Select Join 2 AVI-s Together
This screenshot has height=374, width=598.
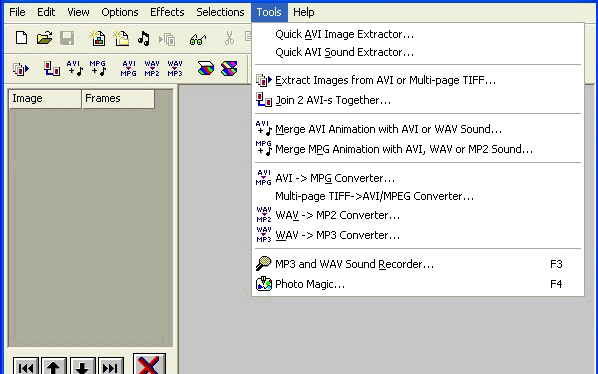(418, 100)
